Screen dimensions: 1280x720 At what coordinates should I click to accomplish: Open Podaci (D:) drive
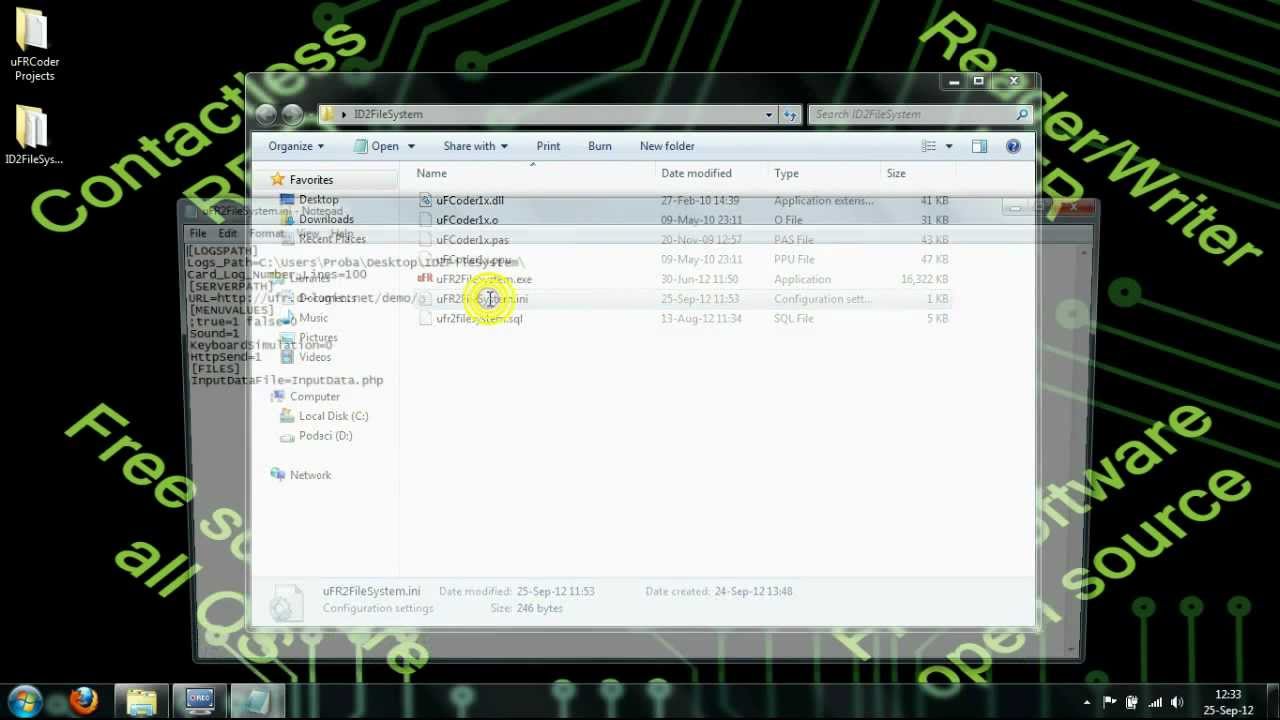coord(325,436)
